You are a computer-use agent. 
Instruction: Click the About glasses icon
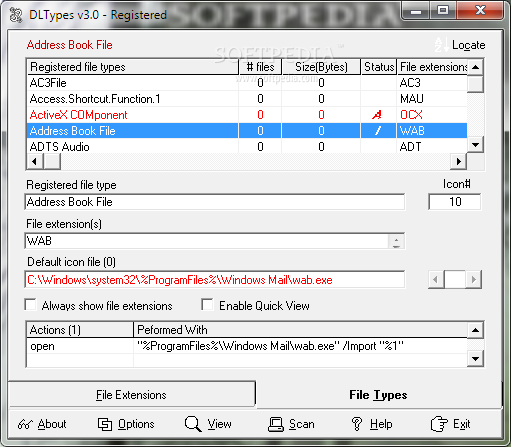(x=25, y=424)
